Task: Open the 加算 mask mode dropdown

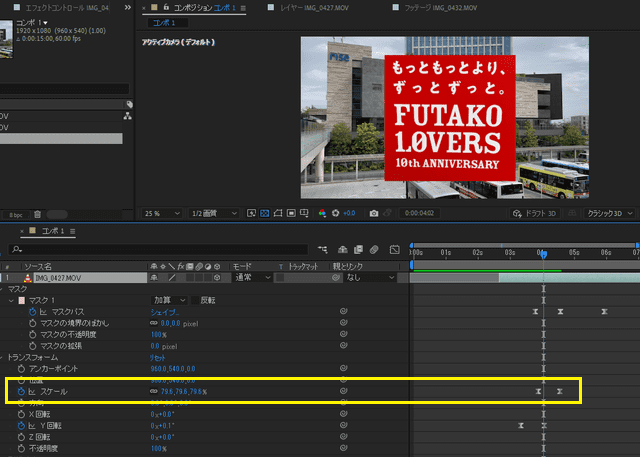Action: click(x=169, y=300)
